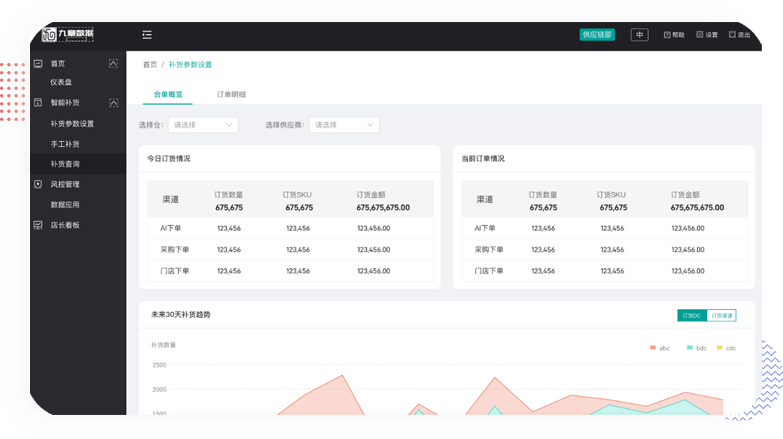Select the 订货DC toggle in trend chart
Viewport: 783px width, 439px height.
[692, 316]
